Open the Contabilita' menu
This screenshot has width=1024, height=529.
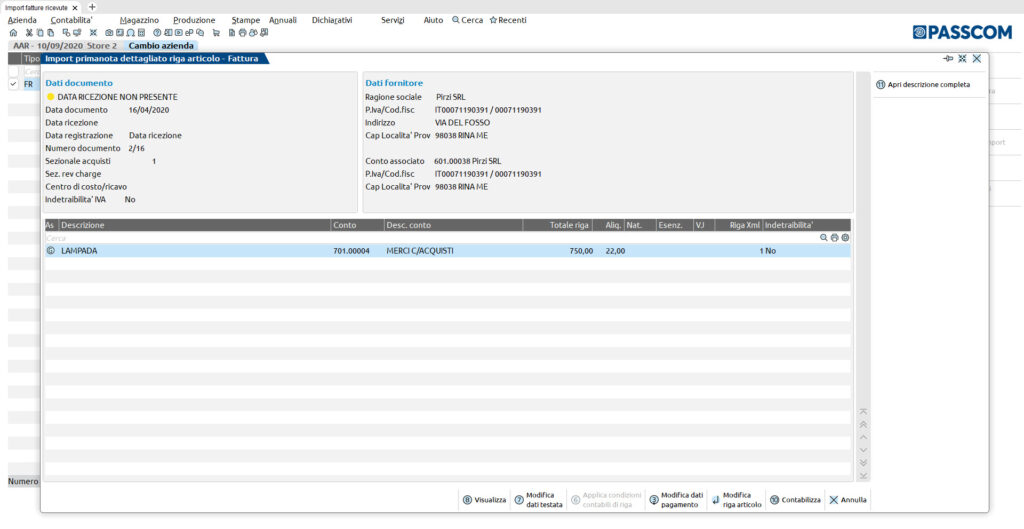tap(71, 20)
